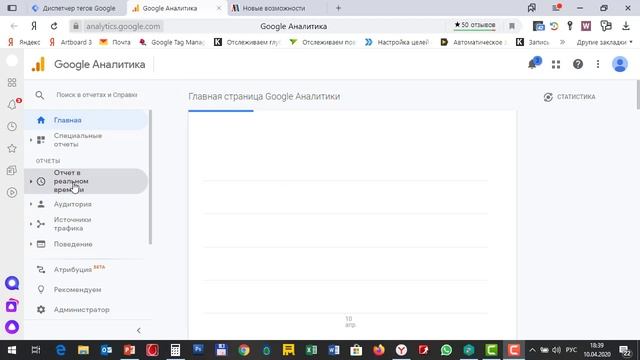Open browser sidebar history clock
640x360 pixels.
[x=12, y=127]
